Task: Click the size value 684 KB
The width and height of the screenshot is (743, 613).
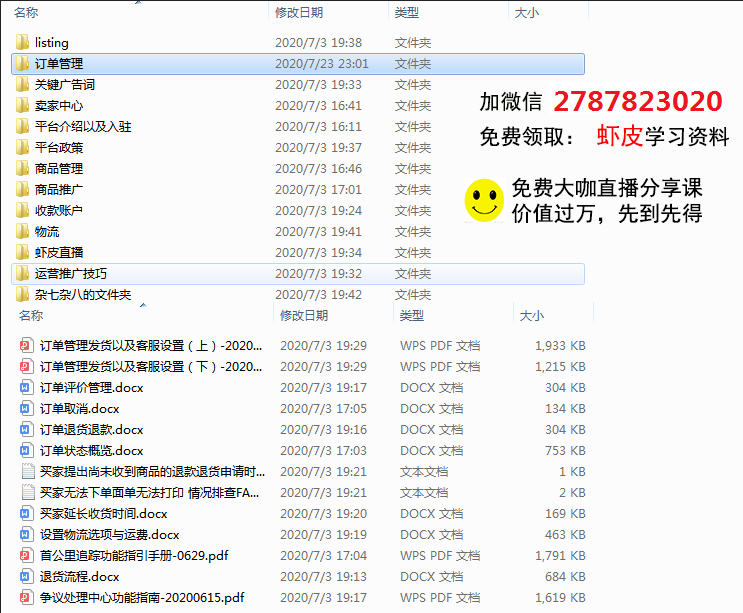Action: pyautogui.click(x=565, y=577)
